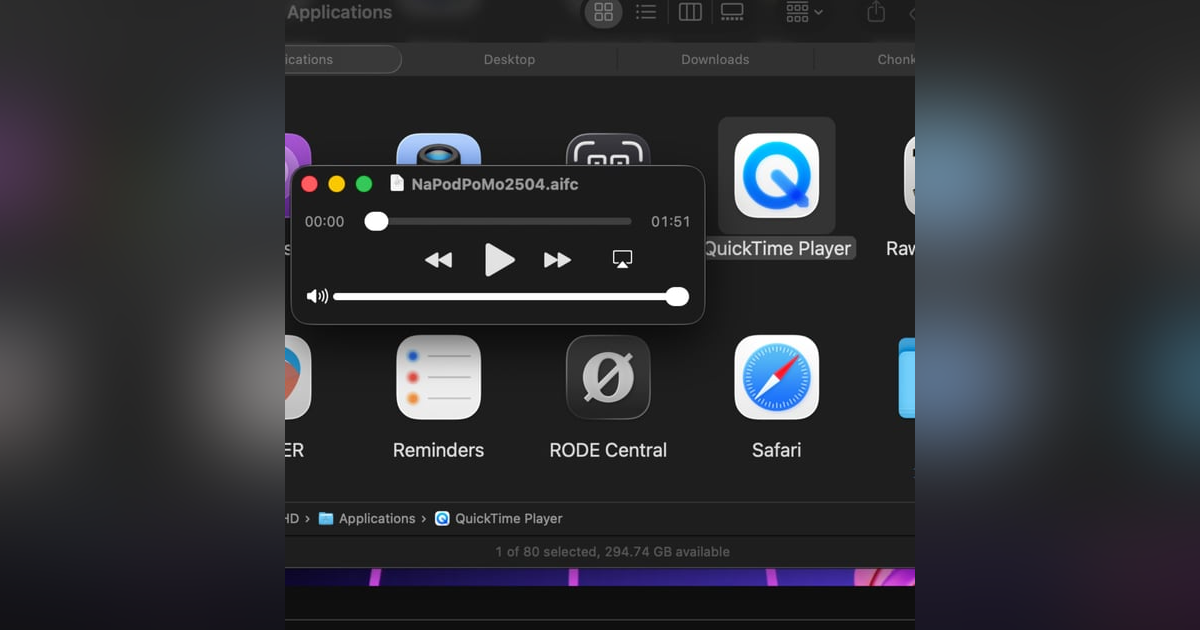Screen dimensions: 1200x630
Task: Click the volume slider track
Action: point(500,296)
